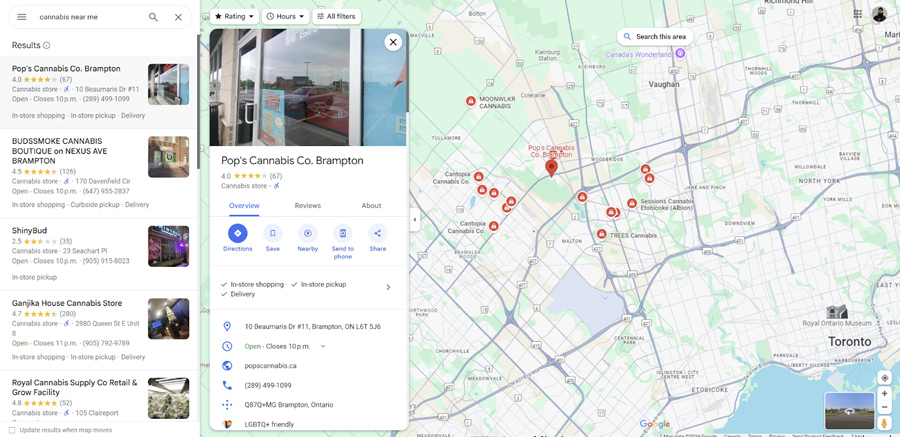Open the popscannabis.ca website link
This screenshot has height=437, width=900.
(x=270, y=366)
